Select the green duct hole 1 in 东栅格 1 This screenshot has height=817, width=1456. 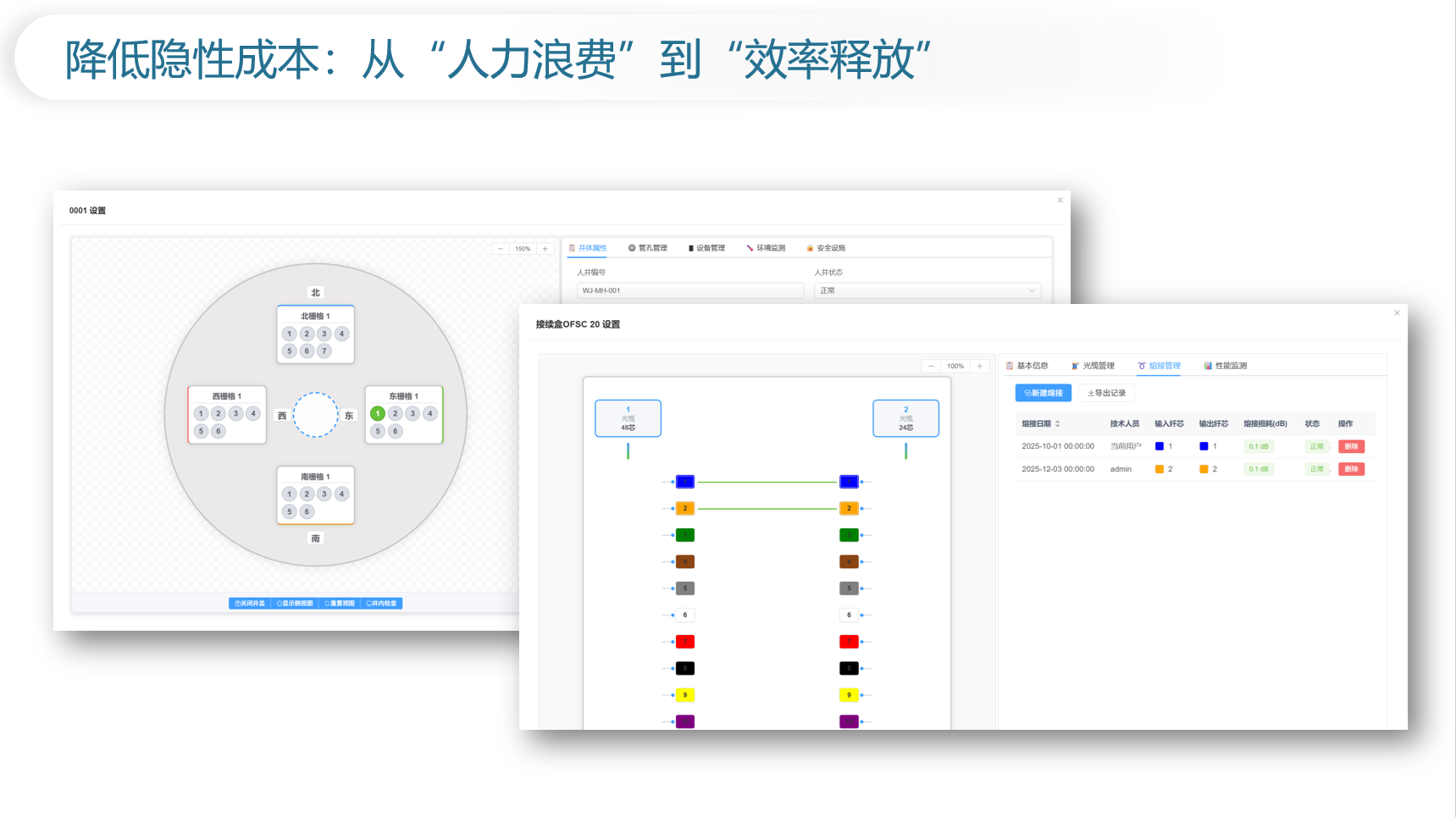[x=378, y=414]
